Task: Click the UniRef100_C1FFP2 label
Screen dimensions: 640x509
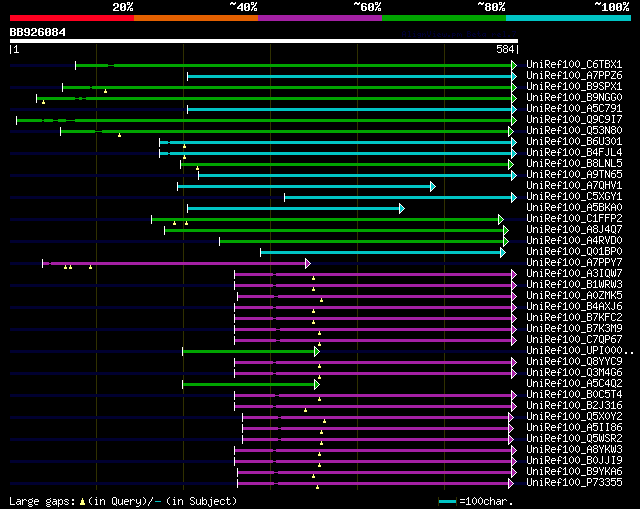Action: coord(574,219)
